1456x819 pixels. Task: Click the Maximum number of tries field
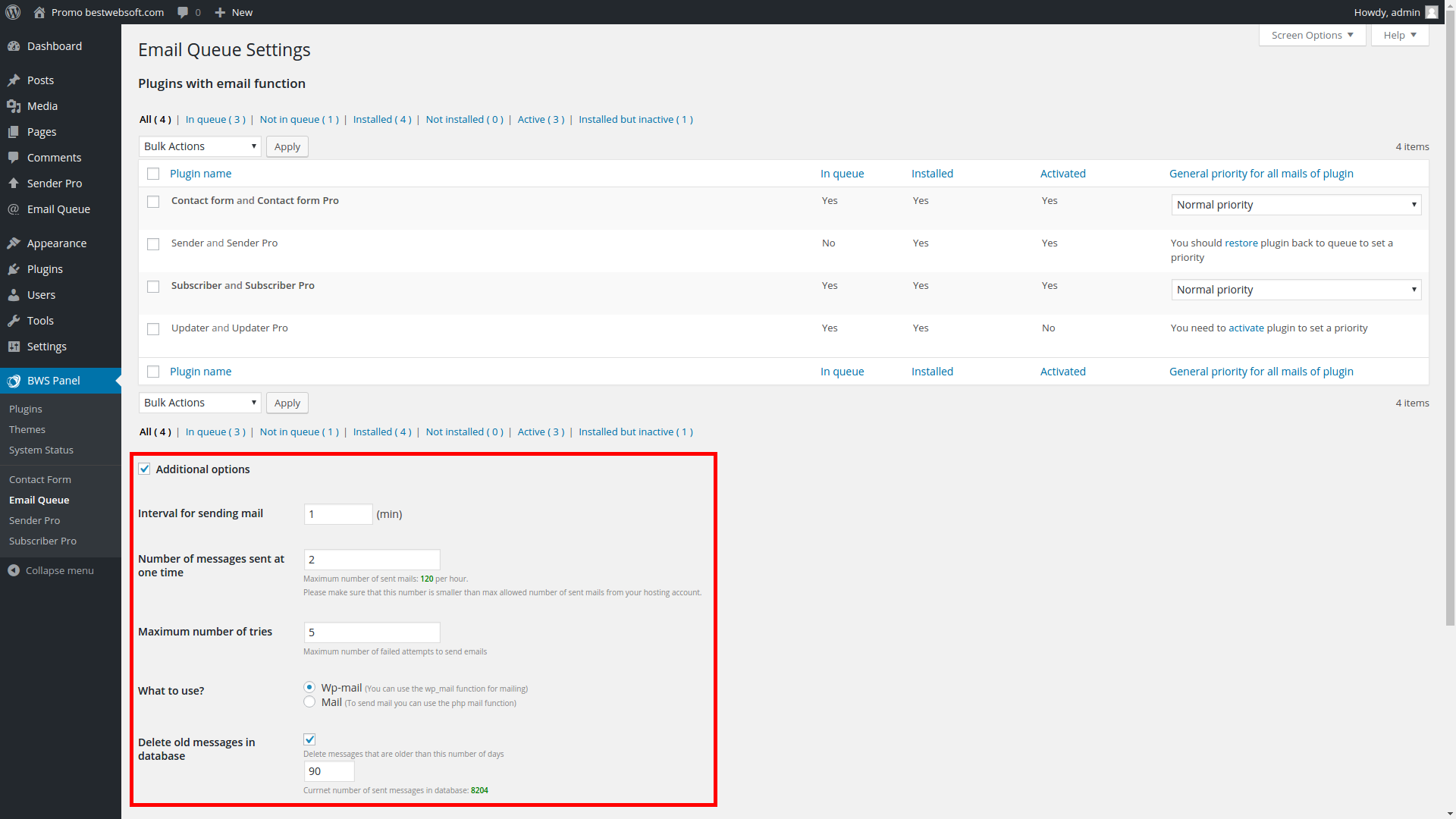(x=372, y=632)
